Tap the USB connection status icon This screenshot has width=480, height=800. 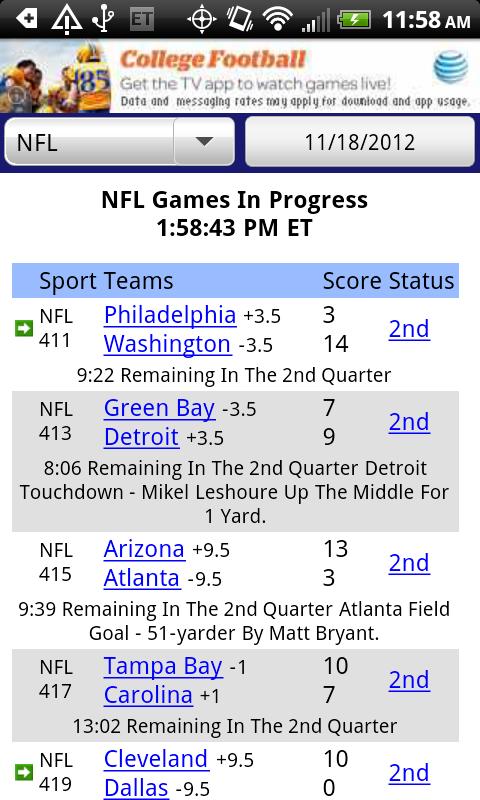(x=104, y=19)
